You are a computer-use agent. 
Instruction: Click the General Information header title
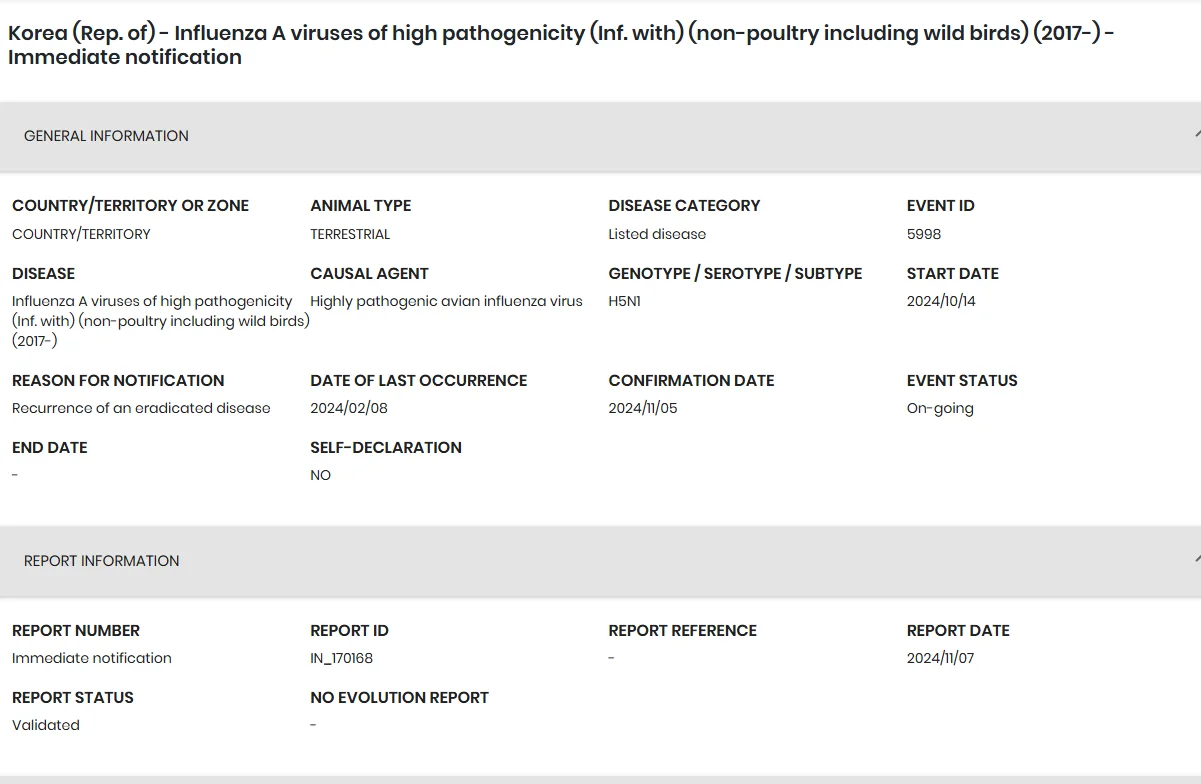pos(106,136)
